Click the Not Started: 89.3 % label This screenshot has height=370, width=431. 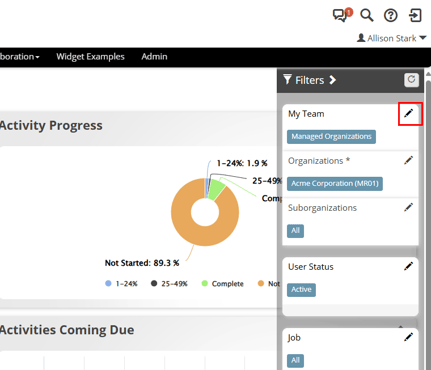[142, 263]
